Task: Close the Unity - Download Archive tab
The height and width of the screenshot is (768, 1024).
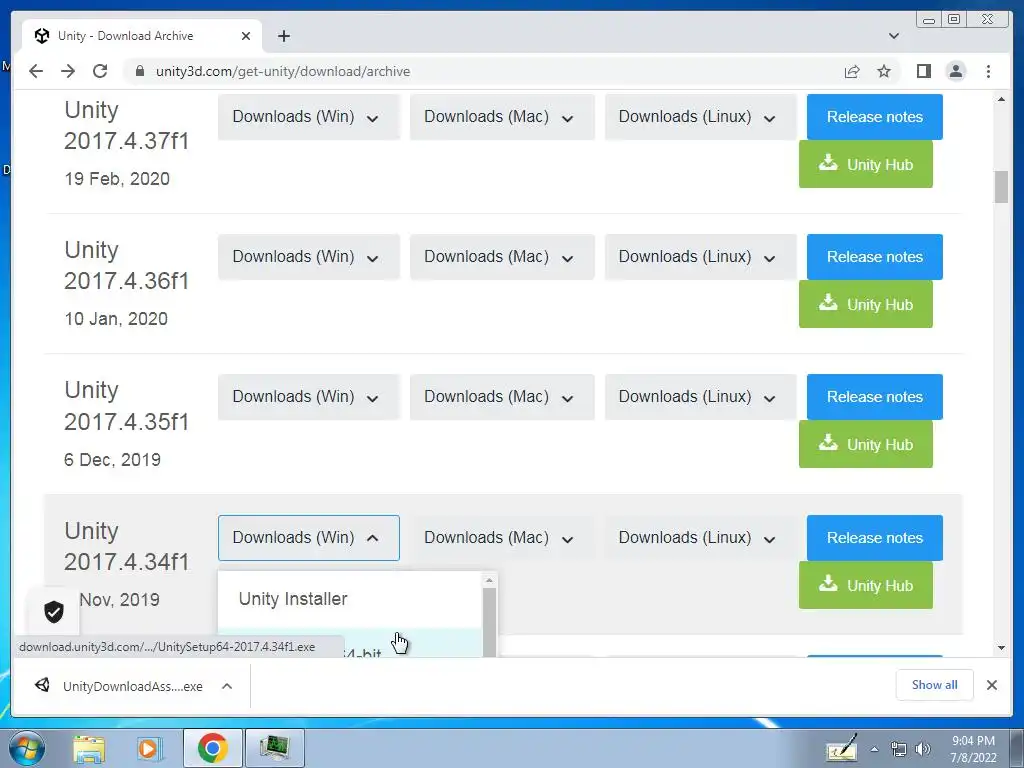Action: pyautogui.click(x=246, y=36)
